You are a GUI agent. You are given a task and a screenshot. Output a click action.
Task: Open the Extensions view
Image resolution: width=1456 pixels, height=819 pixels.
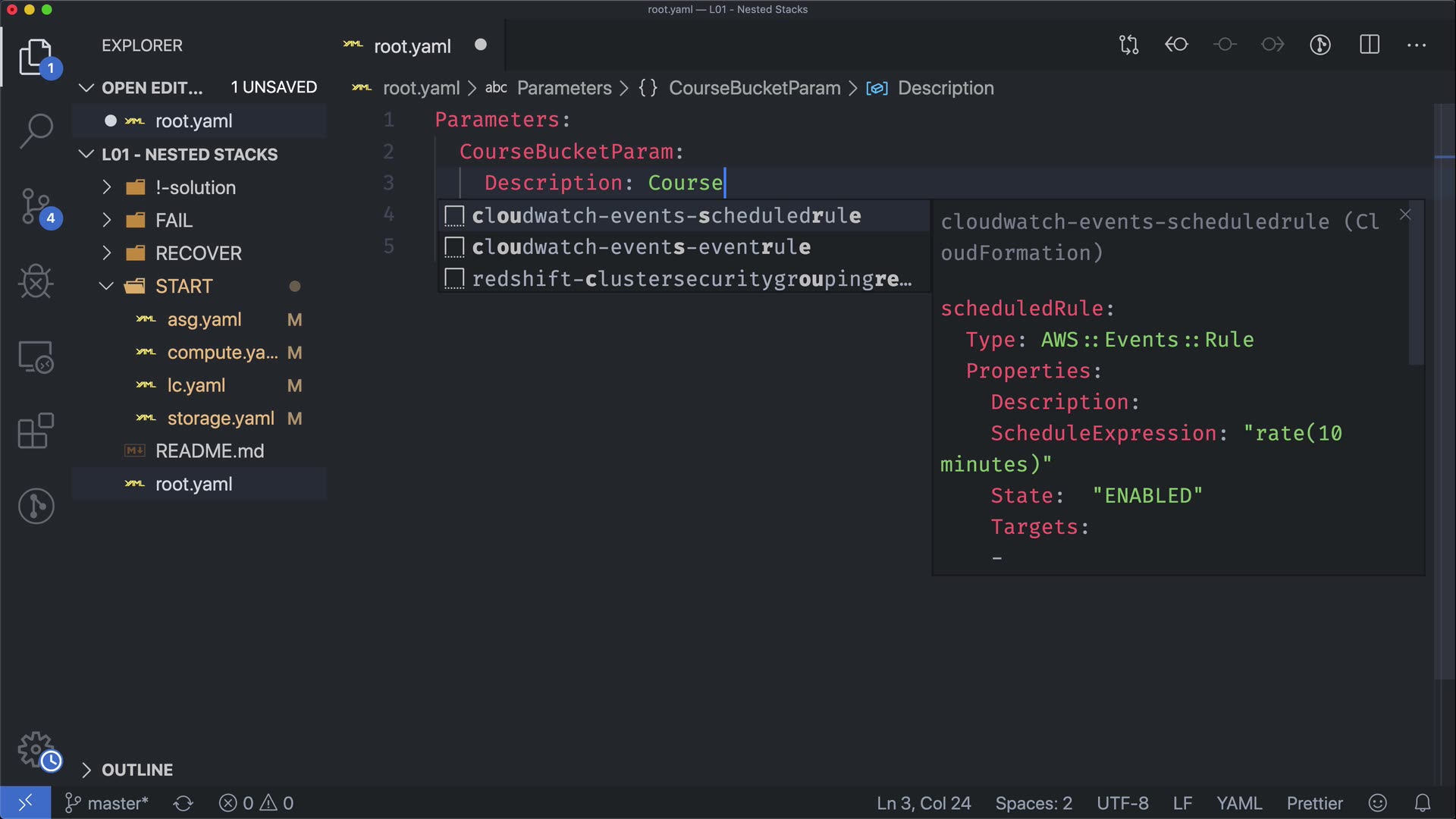coord(36,431)
